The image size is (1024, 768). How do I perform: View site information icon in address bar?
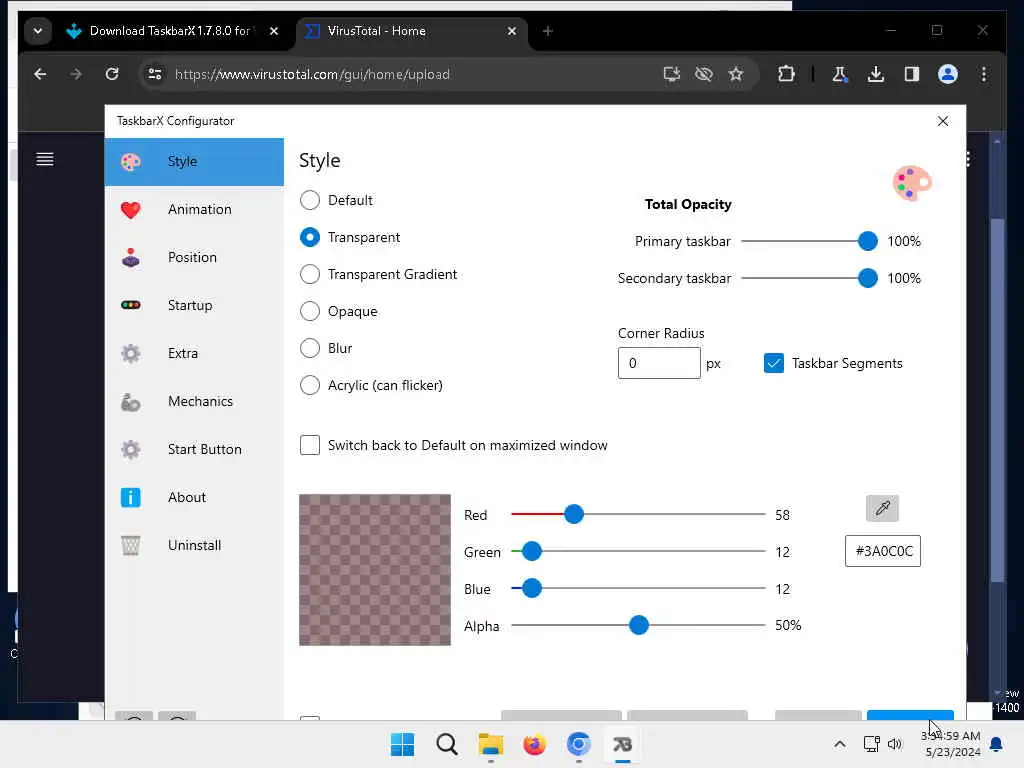click(x=155, y=74)
